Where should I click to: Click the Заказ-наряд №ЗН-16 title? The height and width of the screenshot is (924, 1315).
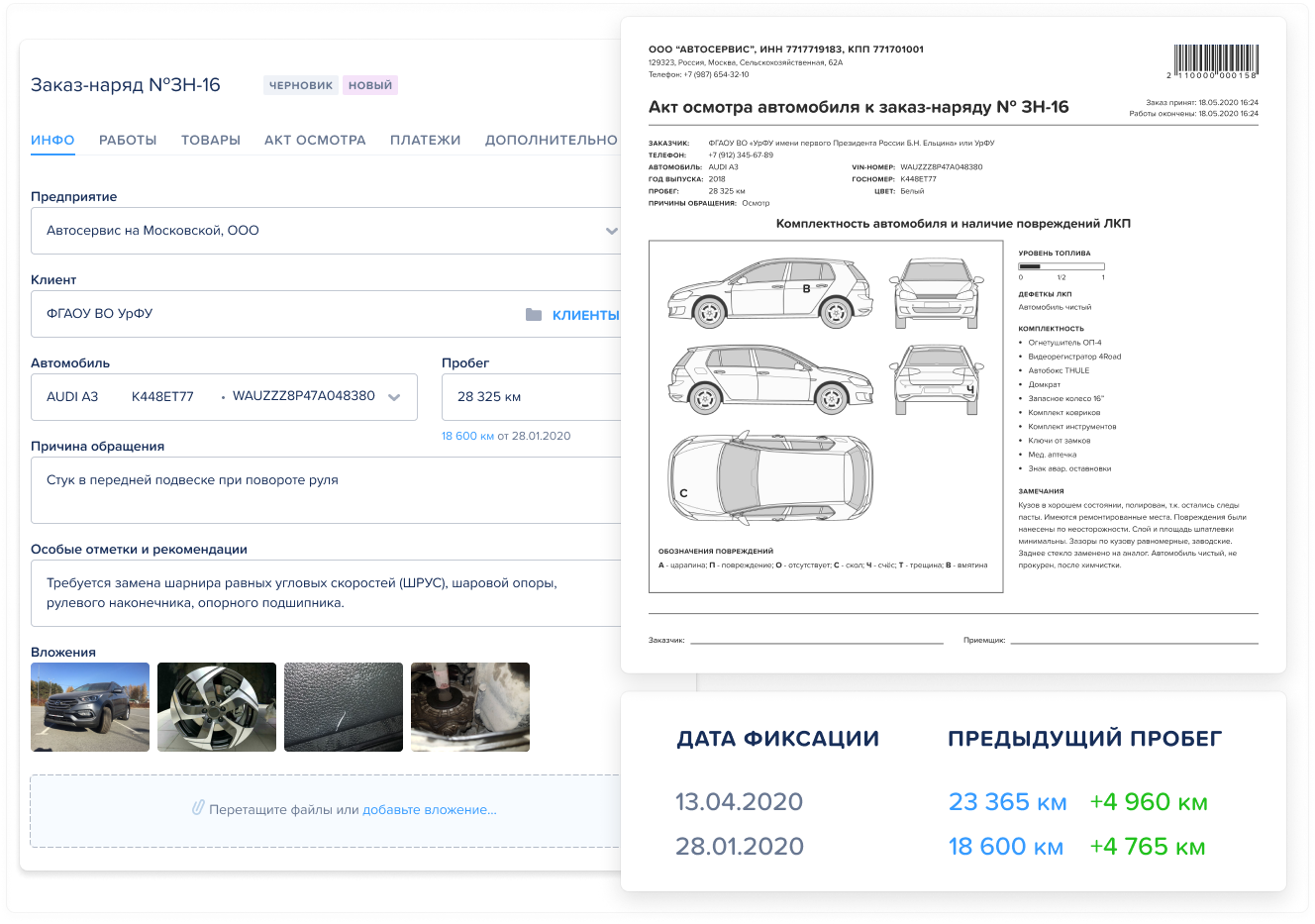coord(126,85)
